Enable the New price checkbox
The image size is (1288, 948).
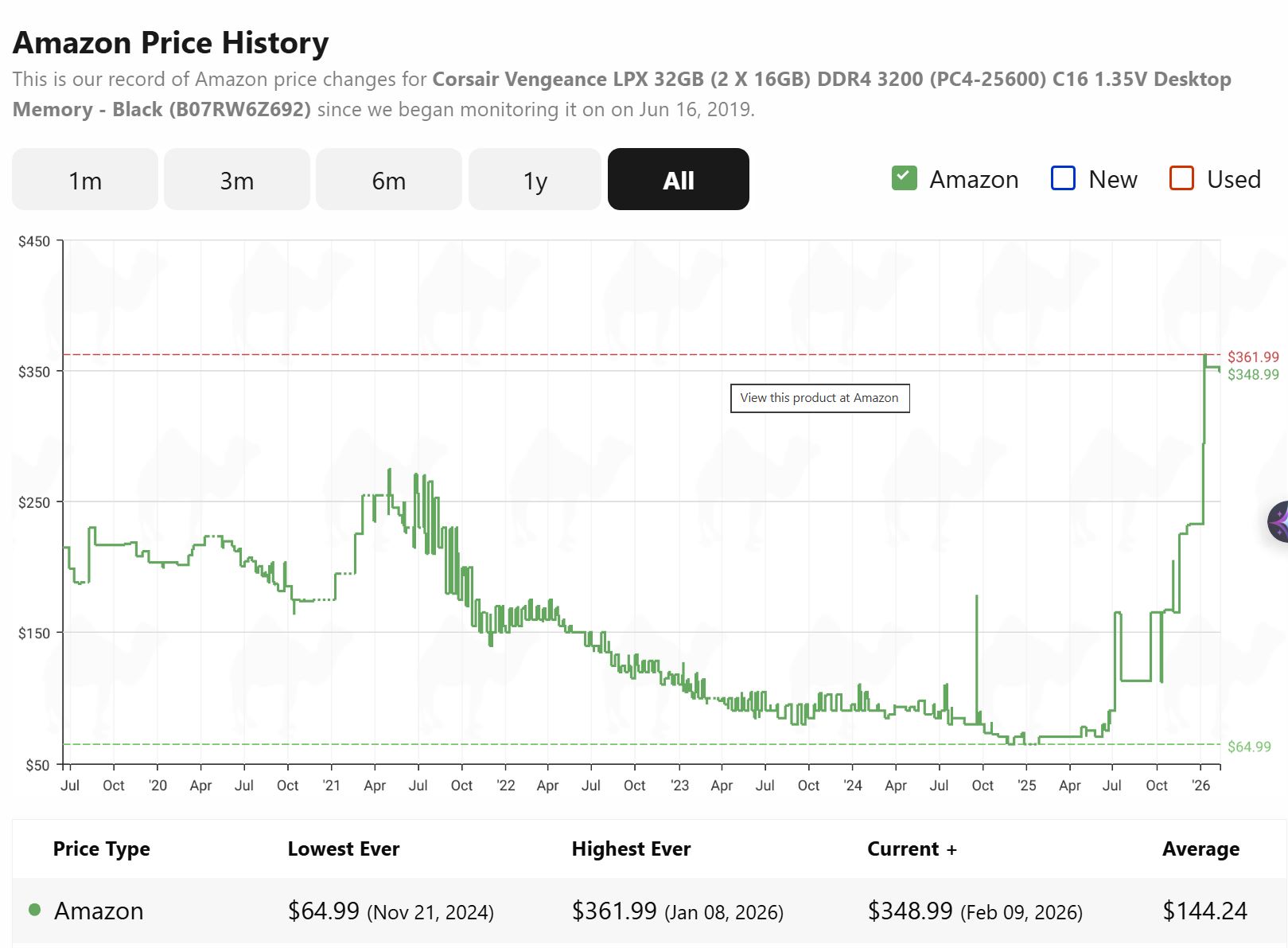coord(1063,178)
